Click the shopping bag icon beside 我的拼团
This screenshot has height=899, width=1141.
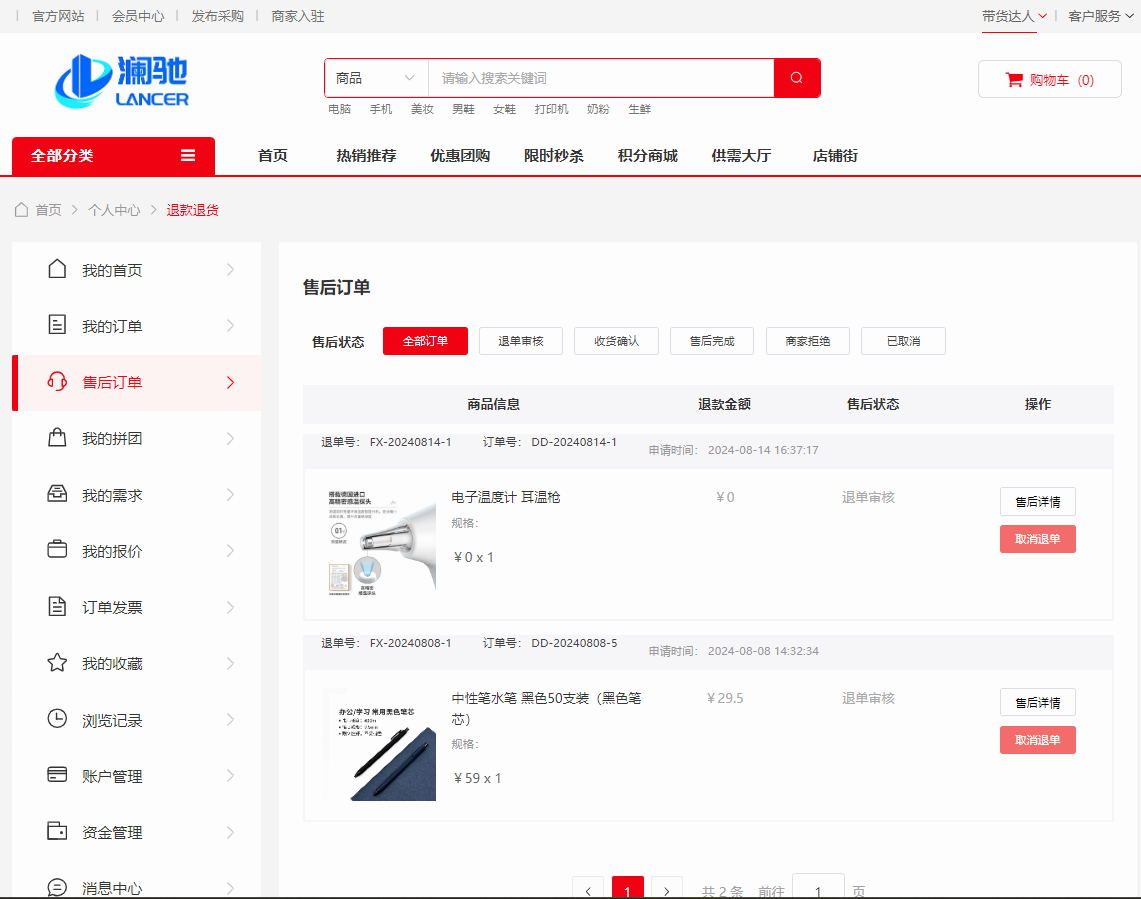[57, 438]
